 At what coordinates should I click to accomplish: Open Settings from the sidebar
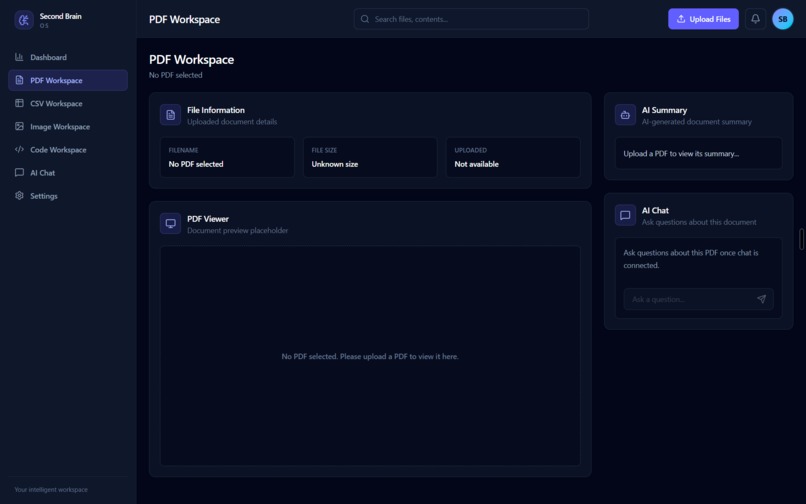[68, 196]
